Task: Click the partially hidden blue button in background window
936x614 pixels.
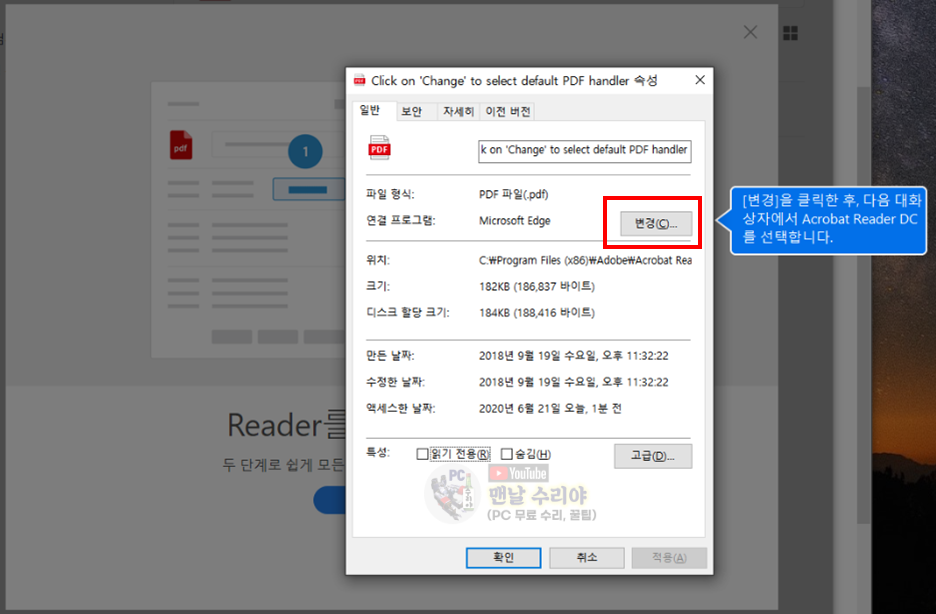Action: click(330, 500)
